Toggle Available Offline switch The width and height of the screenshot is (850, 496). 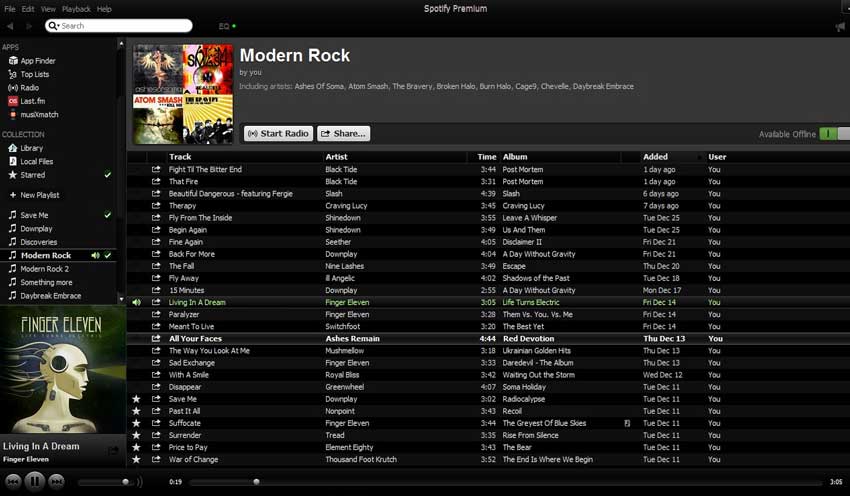click(834, 134)
